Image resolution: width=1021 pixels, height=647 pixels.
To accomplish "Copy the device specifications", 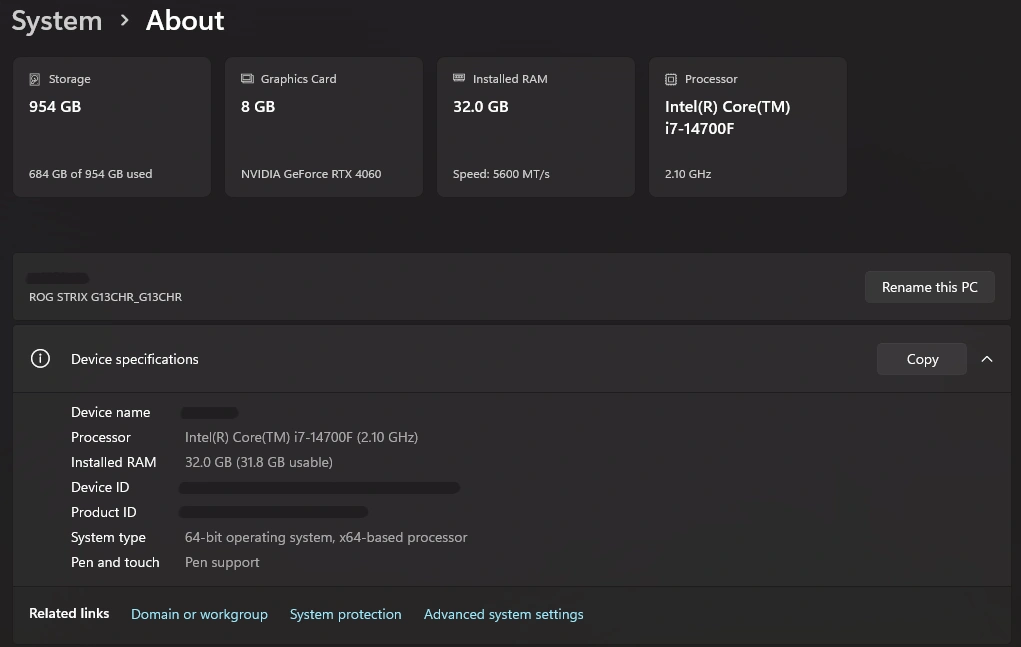I will [x=921, y=359].
